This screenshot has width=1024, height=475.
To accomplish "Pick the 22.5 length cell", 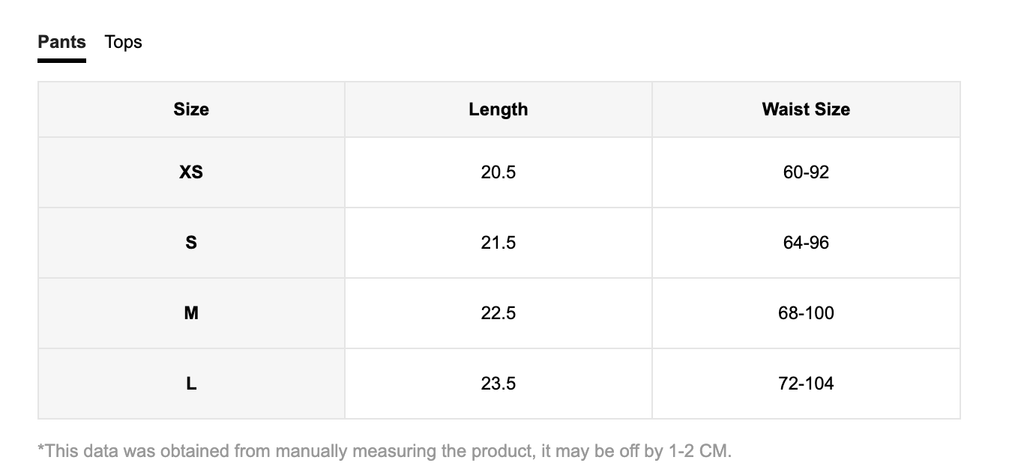I will pos(498,313).
